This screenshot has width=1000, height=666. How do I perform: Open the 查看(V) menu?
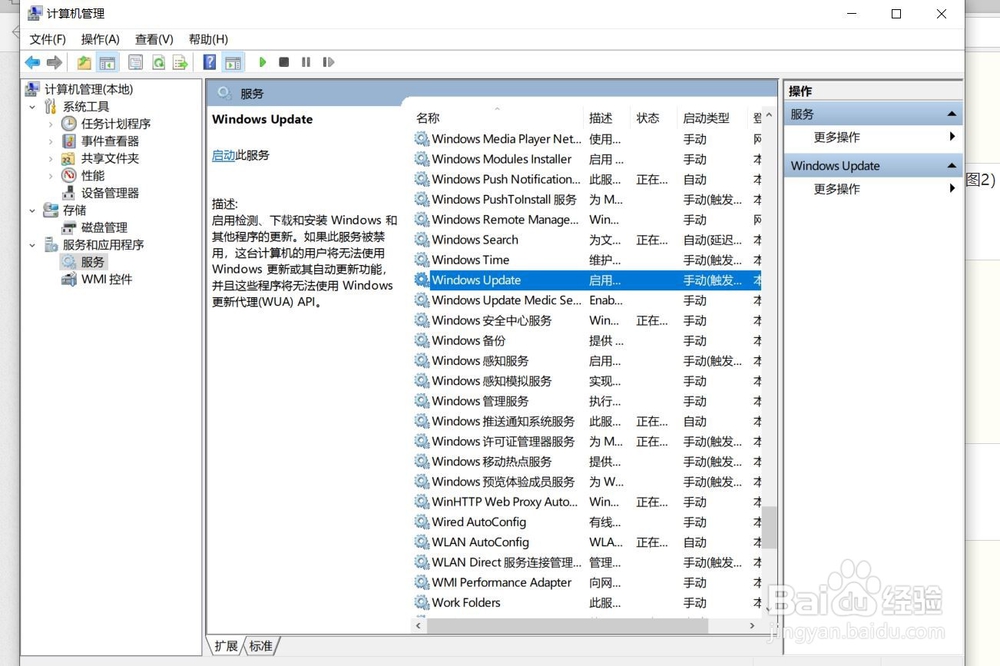(x=154, y=40)
